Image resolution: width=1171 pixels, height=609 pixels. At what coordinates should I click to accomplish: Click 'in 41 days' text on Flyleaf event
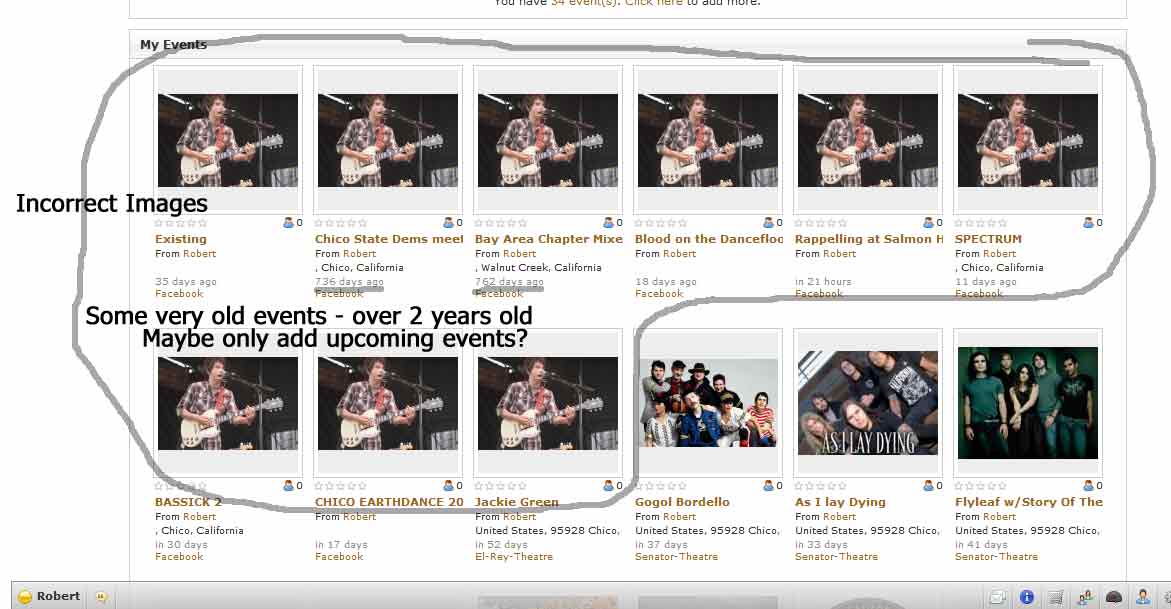981,545
